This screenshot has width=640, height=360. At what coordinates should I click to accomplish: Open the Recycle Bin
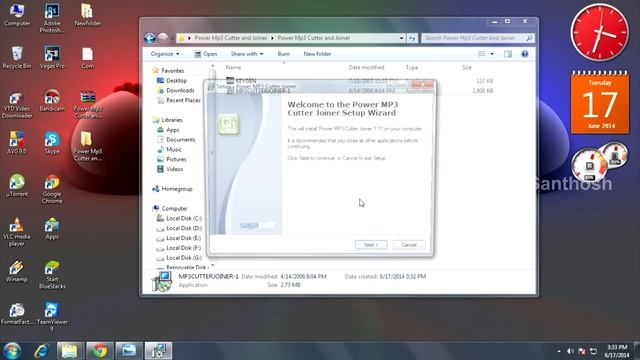pyautogui.click(x=17, y=58)
